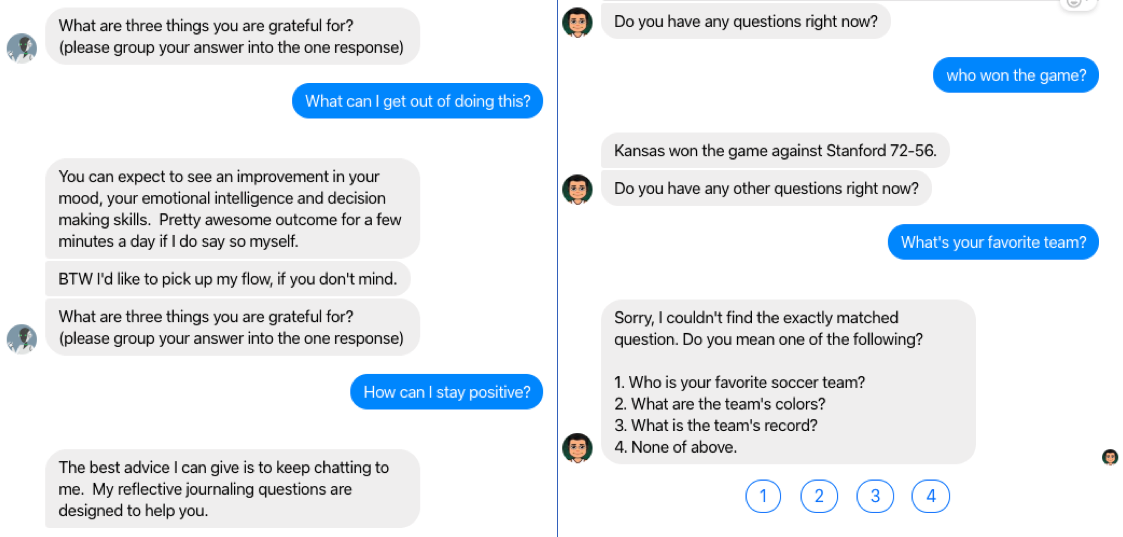Image resolution: width=1123 pixels, height=537 pixels.
Task: Select the message about improvement in your mood
Action: click(233, 208)
